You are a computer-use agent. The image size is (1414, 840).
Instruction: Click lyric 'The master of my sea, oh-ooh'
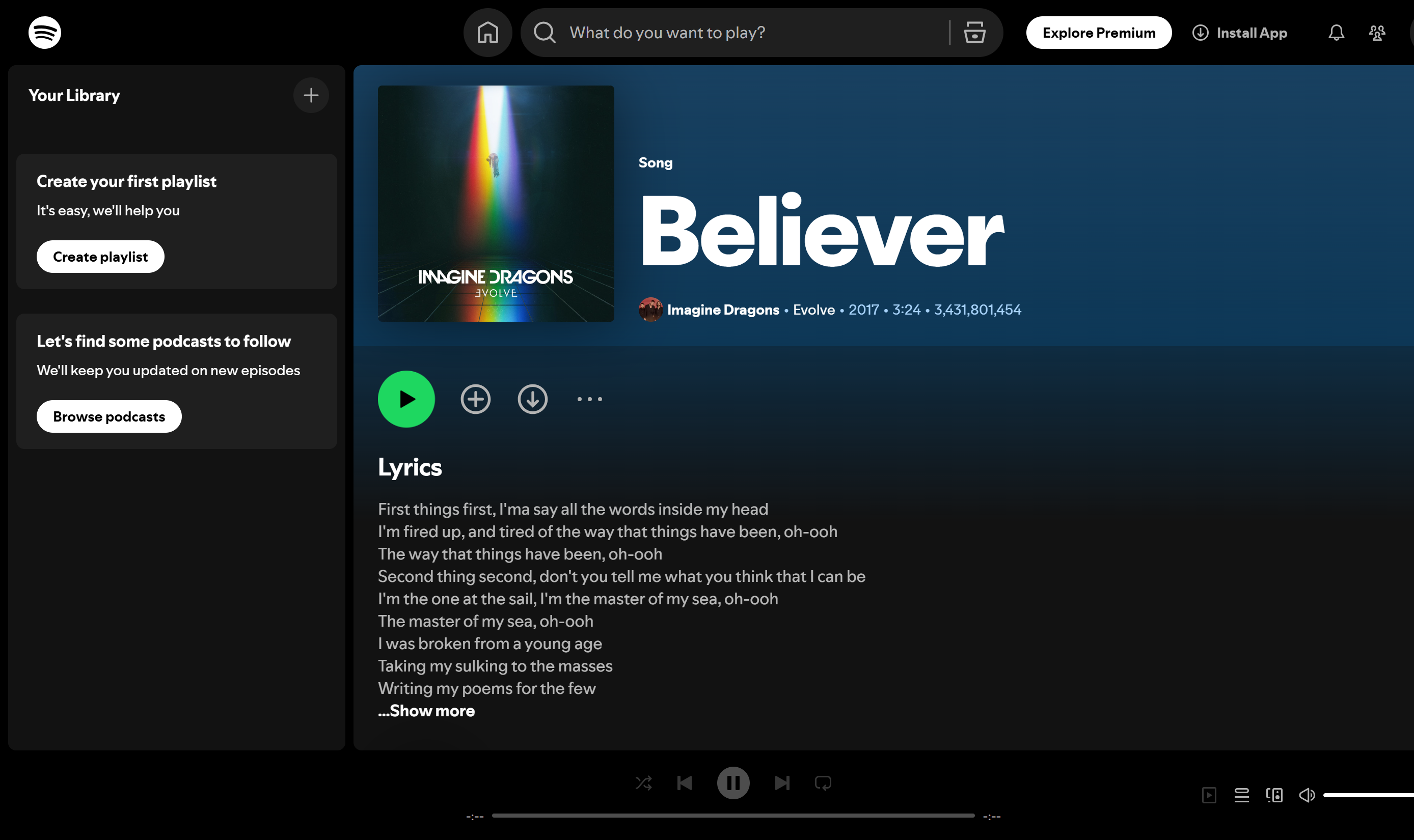(x=485, y=621)
